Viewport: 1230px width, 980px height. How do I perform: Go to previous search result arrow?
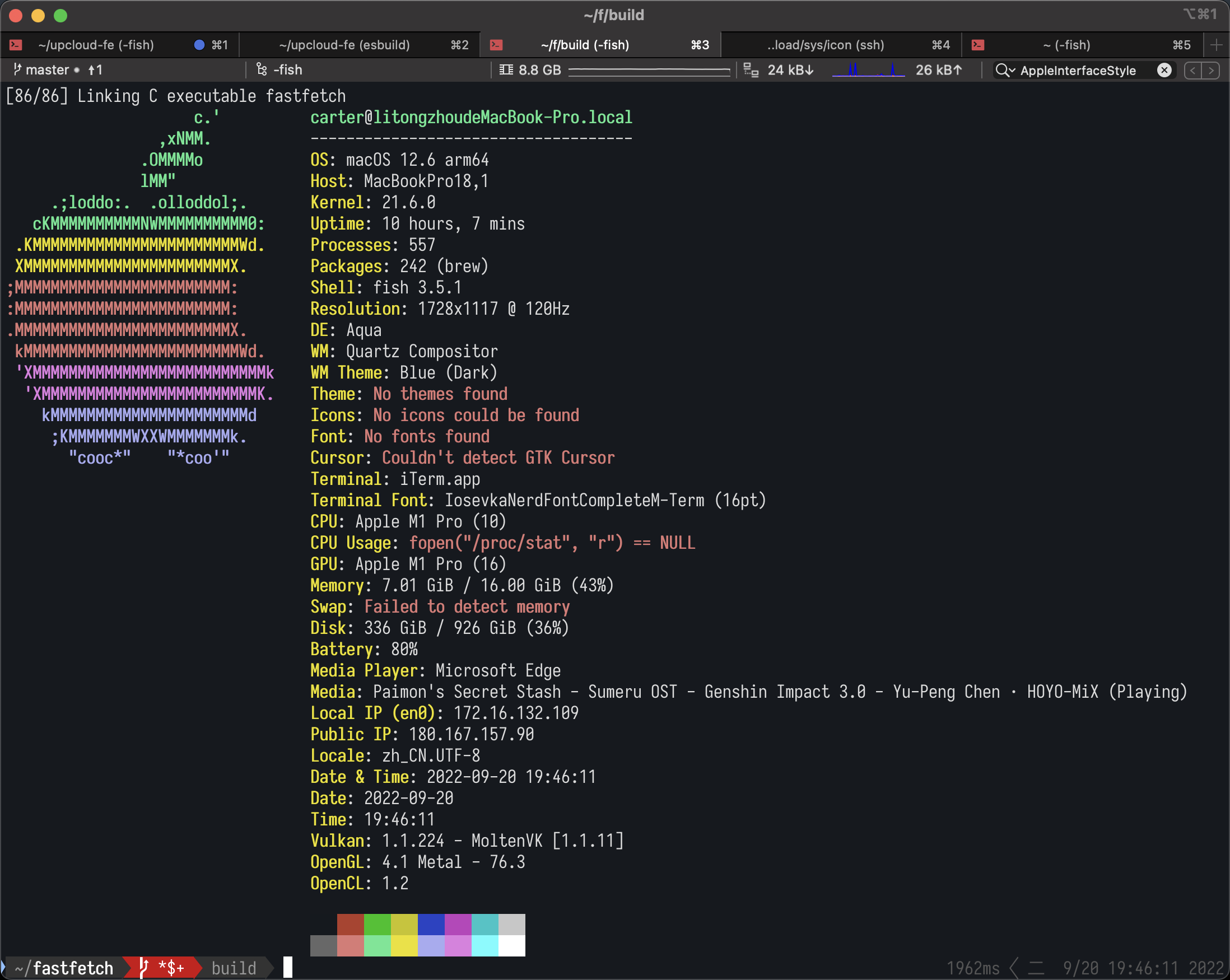click(1192, 70)
